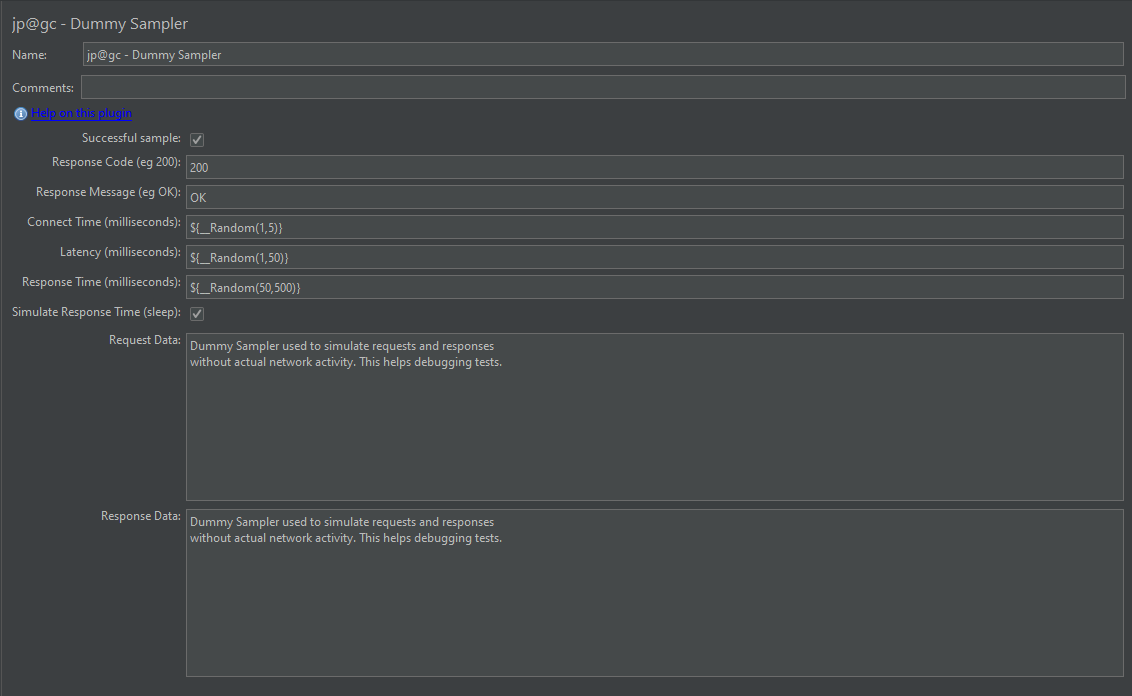The height and width of the screenshot is (696, 1132).
Task: Click into the Name input field
Action: [603, 55]
